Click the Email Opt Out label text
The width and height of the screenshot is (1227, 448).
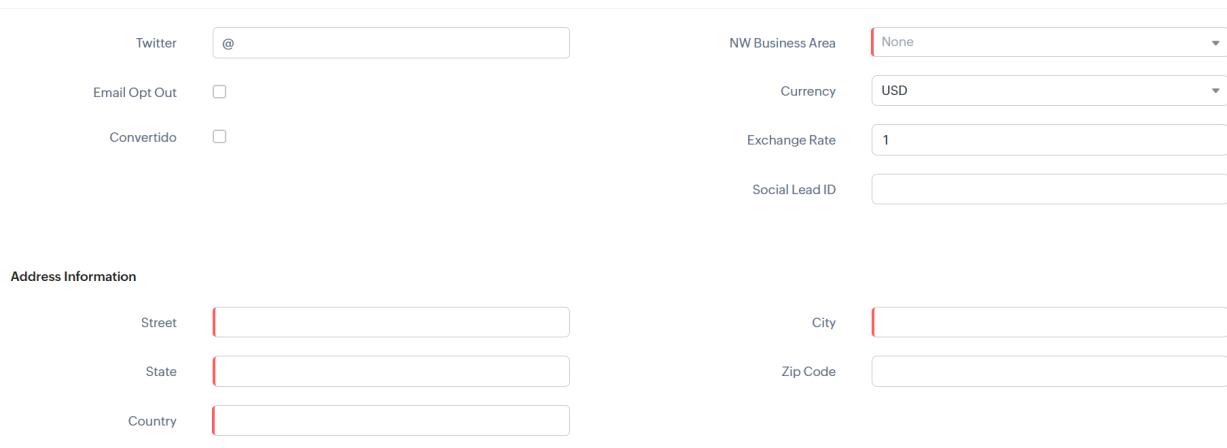[x=135, y=92]
